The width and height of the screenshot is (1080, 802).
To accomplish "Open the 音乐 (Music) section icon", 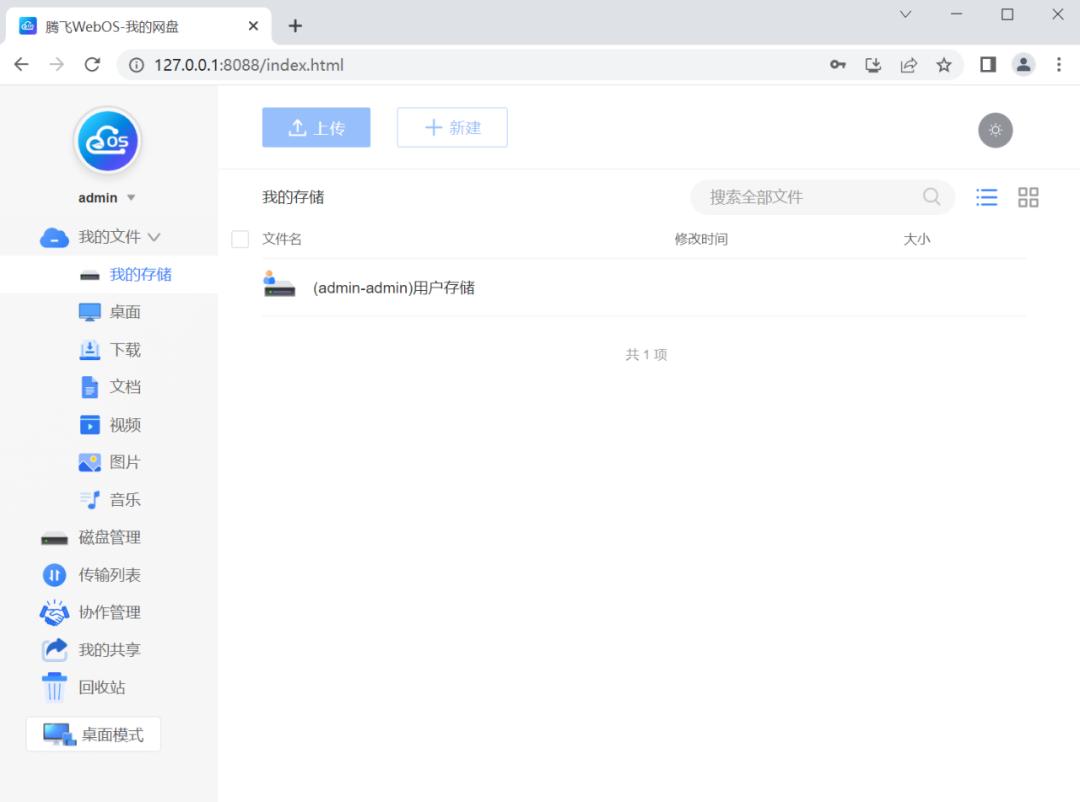I will coord(88,499).
